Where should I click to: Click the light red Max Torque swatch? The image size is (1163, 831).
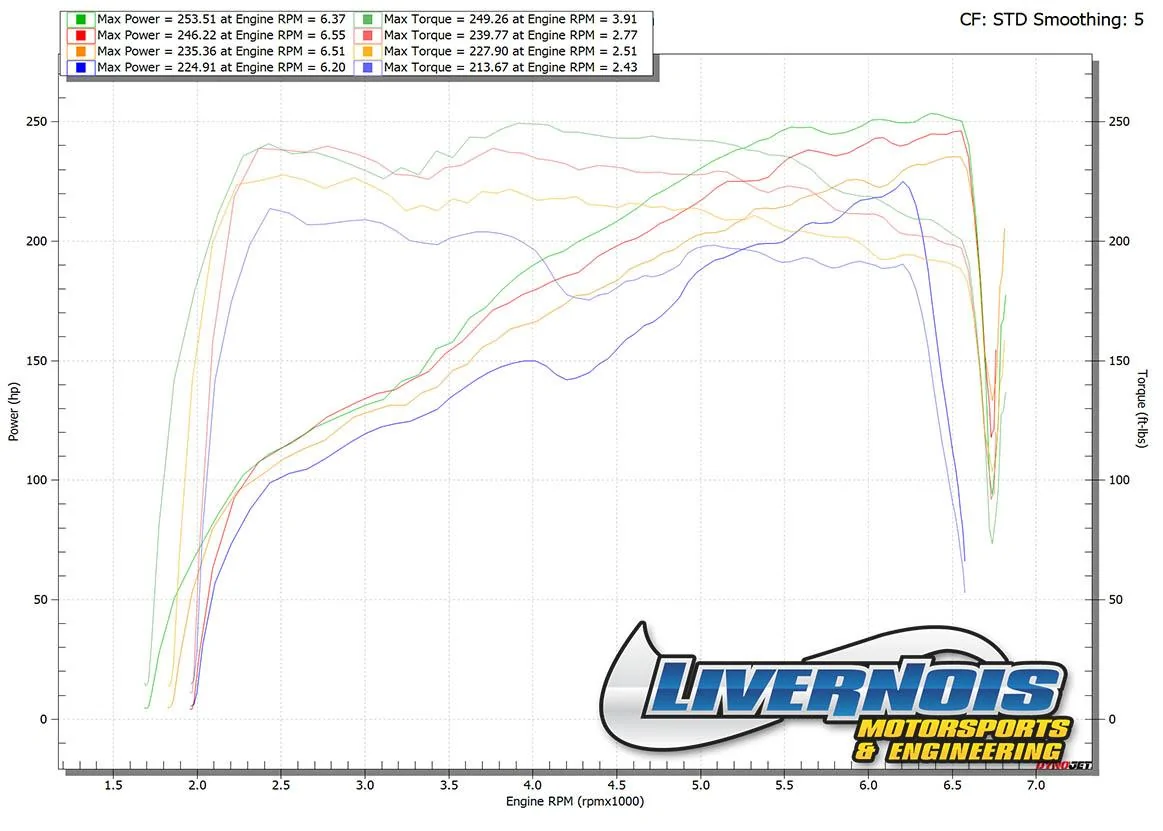[x=368, y=36]
